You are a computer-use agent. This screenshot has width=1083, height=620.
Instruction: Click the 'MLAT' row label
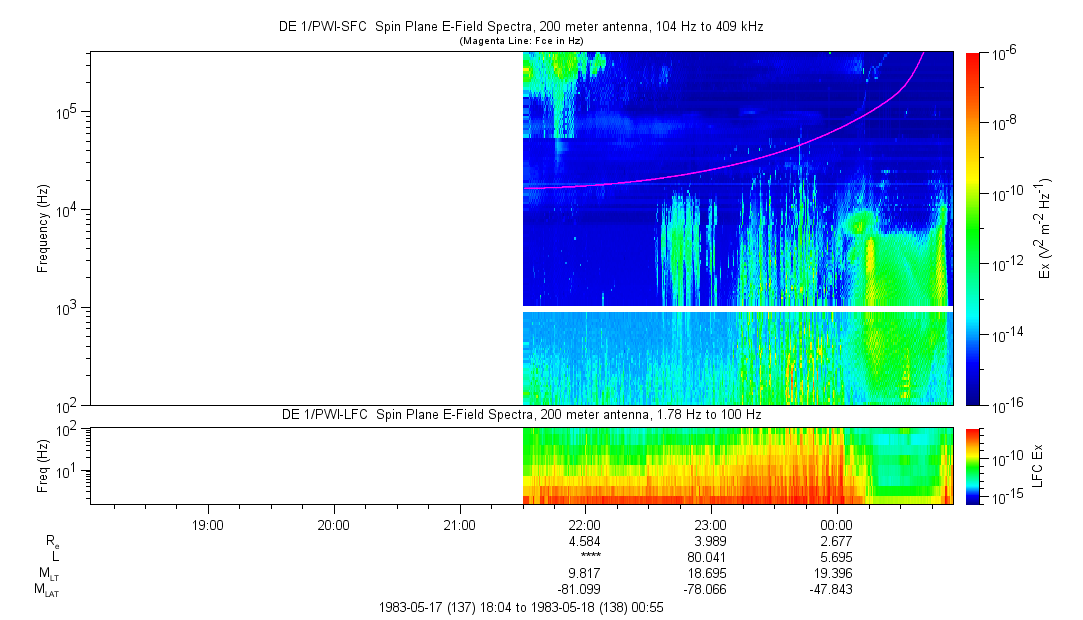[x=47, y=590]
